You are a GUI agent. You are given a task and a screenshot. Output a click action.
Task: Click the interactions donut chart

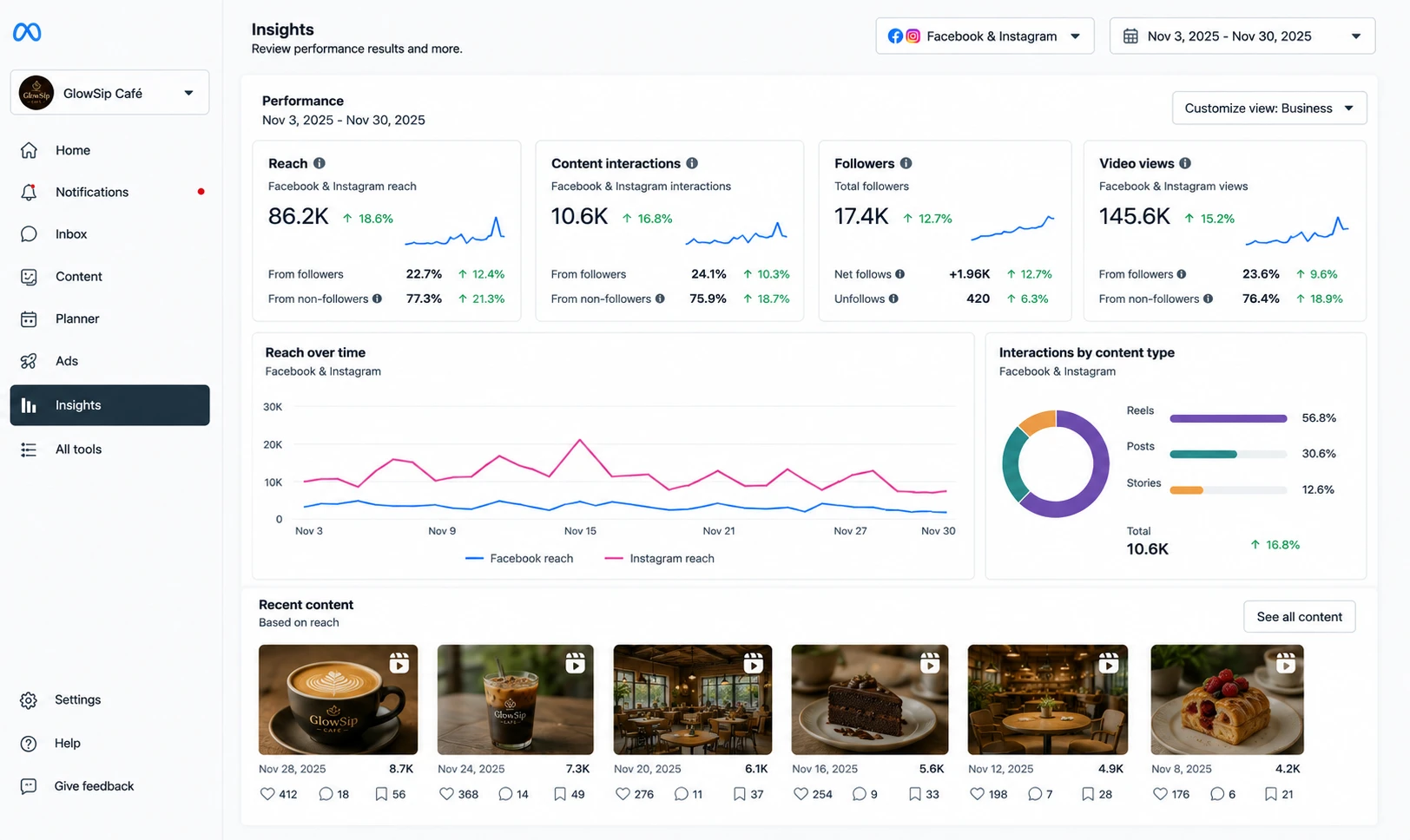1056,464
